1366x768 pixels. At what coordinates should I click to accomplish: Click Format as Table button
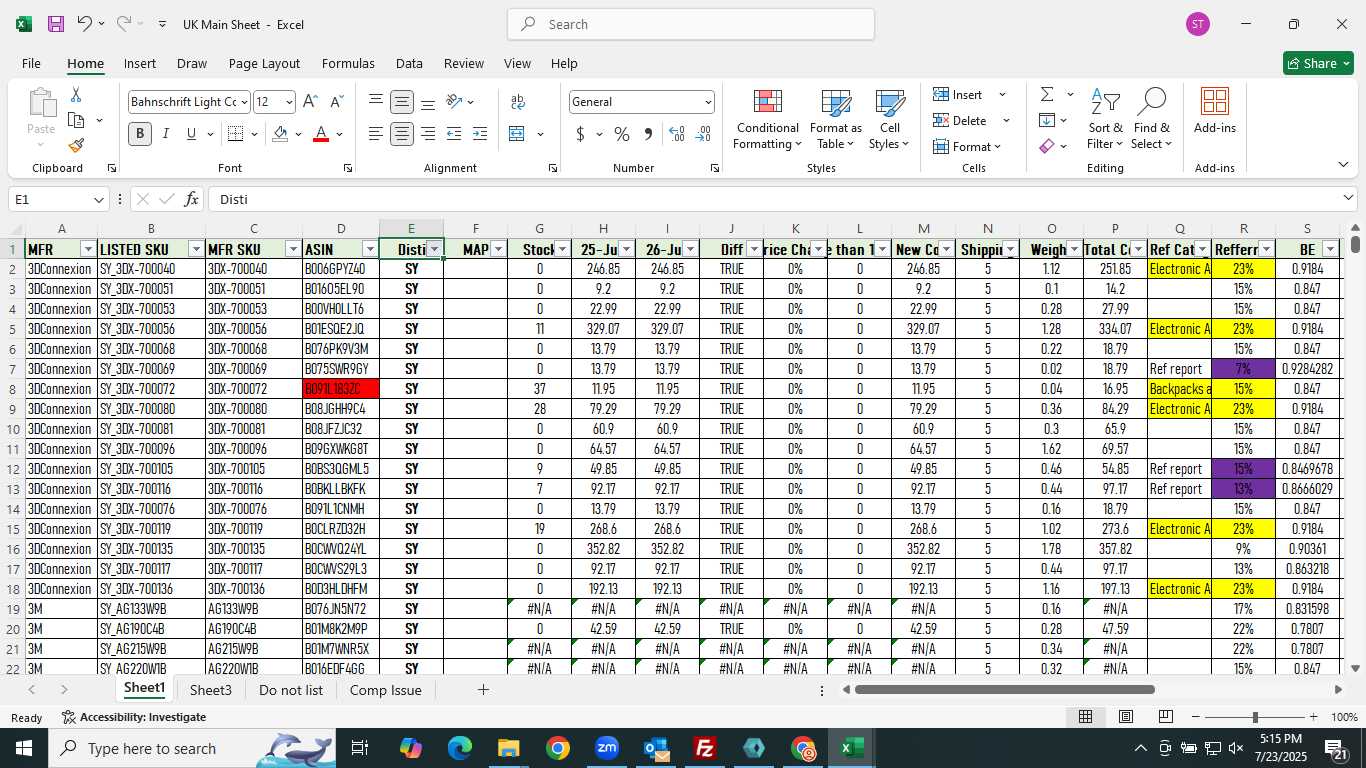[x=836, y=120]
